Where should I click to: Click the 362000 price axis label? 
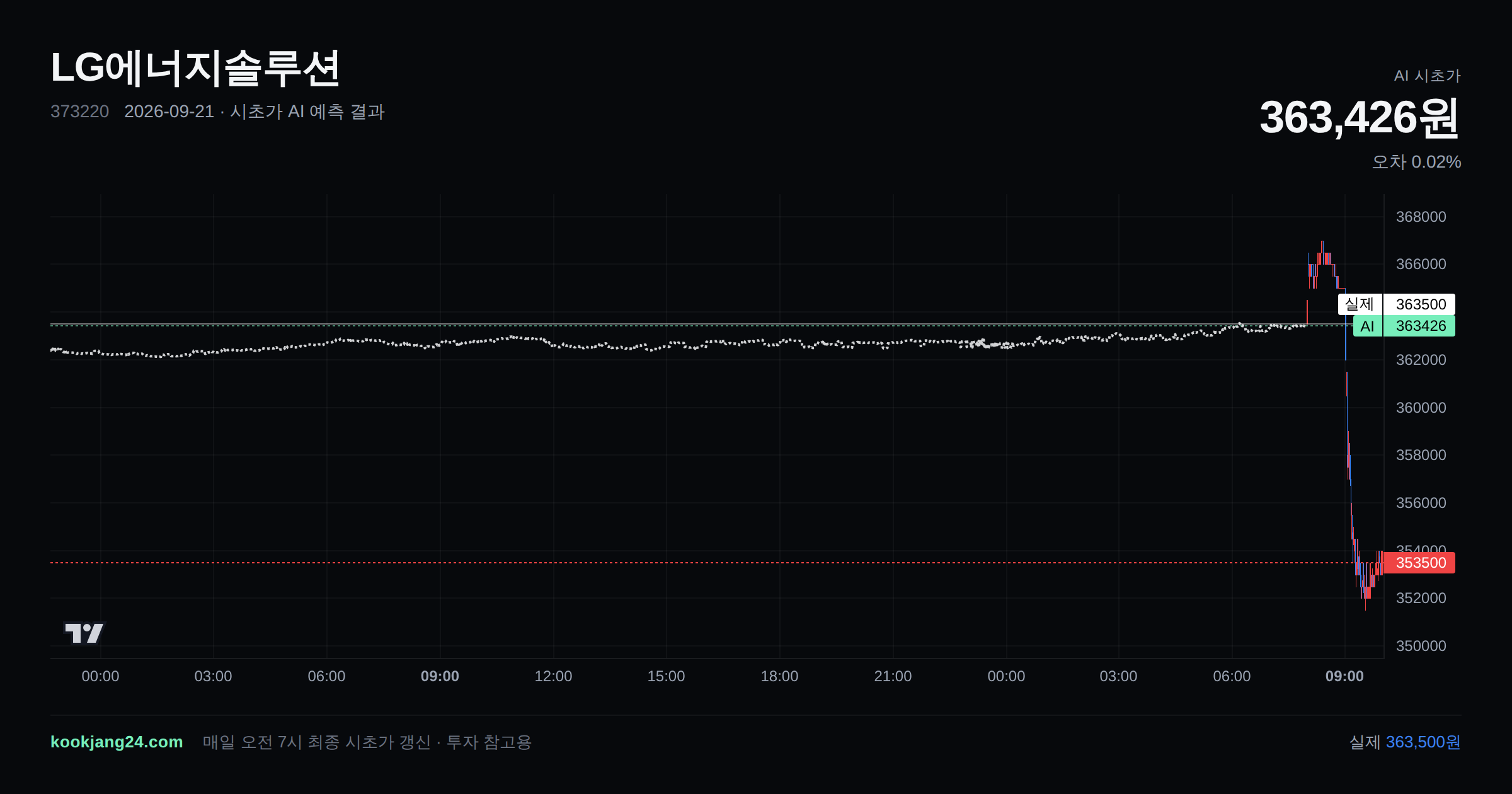pyautogui.click(x=1421, y=360)
